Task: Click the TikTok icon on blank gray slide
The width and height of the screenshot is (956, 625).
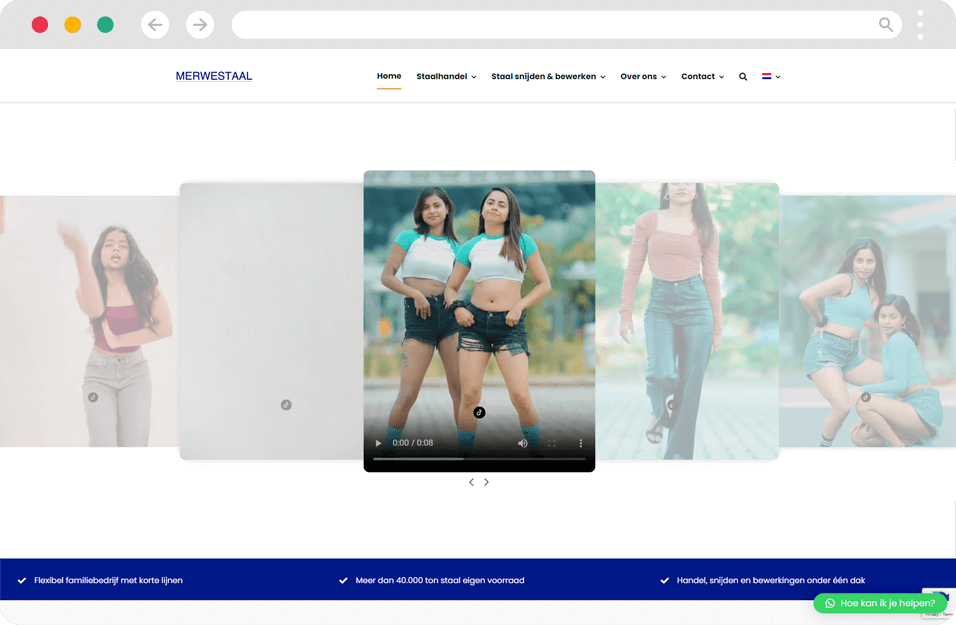Action: point(286,405)
